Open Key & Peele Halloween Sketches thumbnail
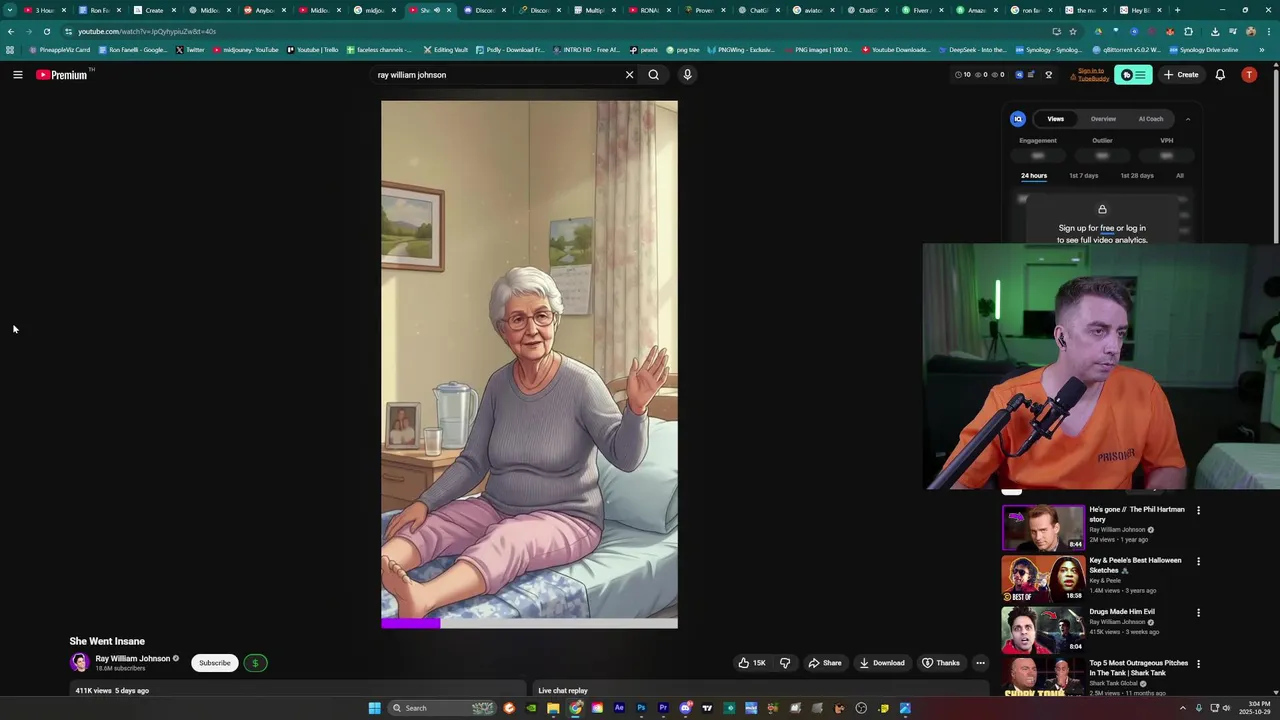1280x720 pixels. click(x=1043, y=578)
